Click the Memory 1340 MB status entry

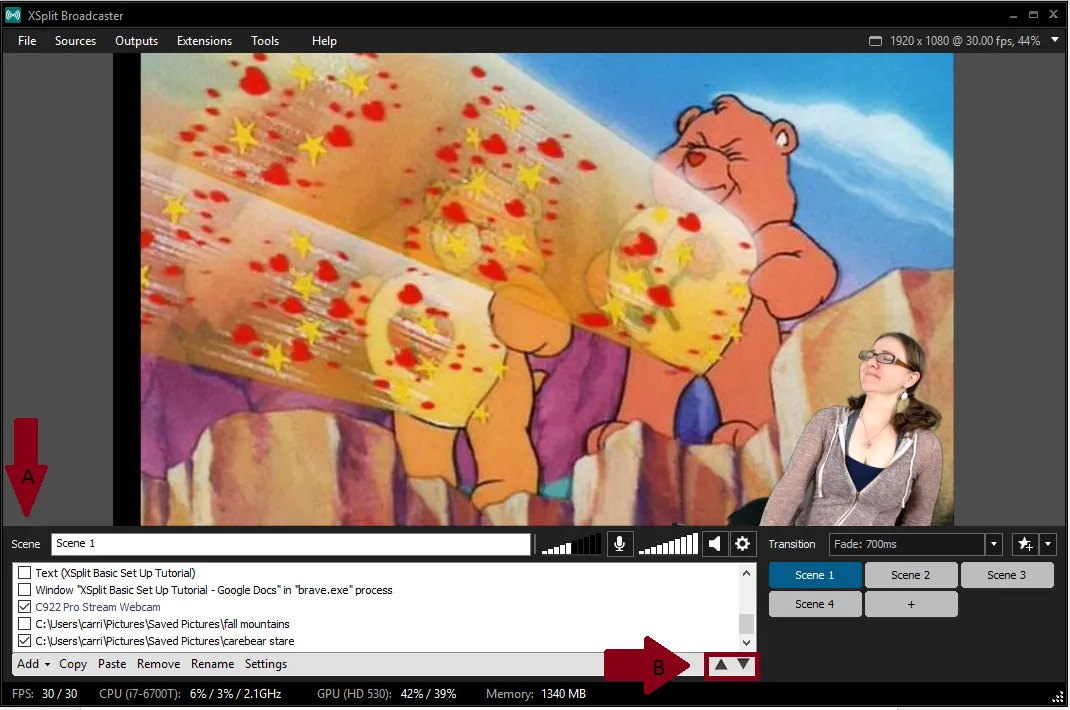pyautogui.click(x=536, y=694)
